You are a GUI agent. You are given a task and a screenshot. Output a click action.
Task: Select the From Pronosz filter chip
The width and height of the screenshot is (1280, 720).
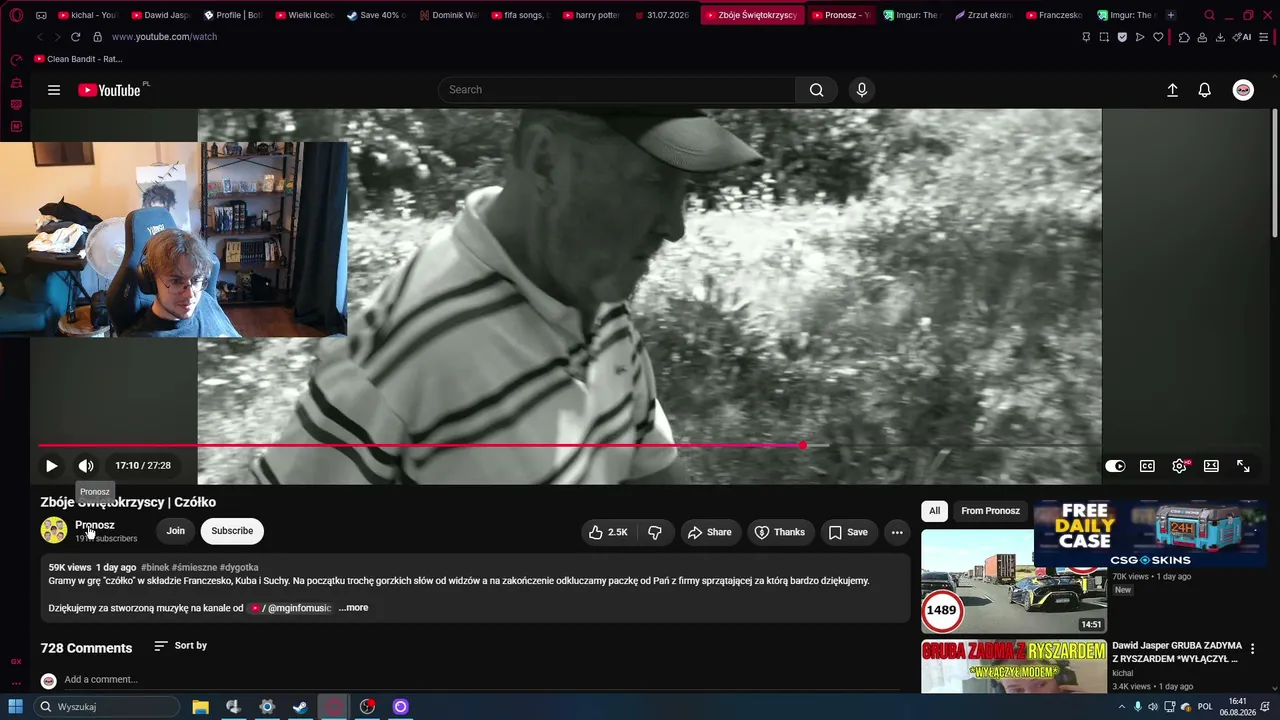click(x=990, y=511)
